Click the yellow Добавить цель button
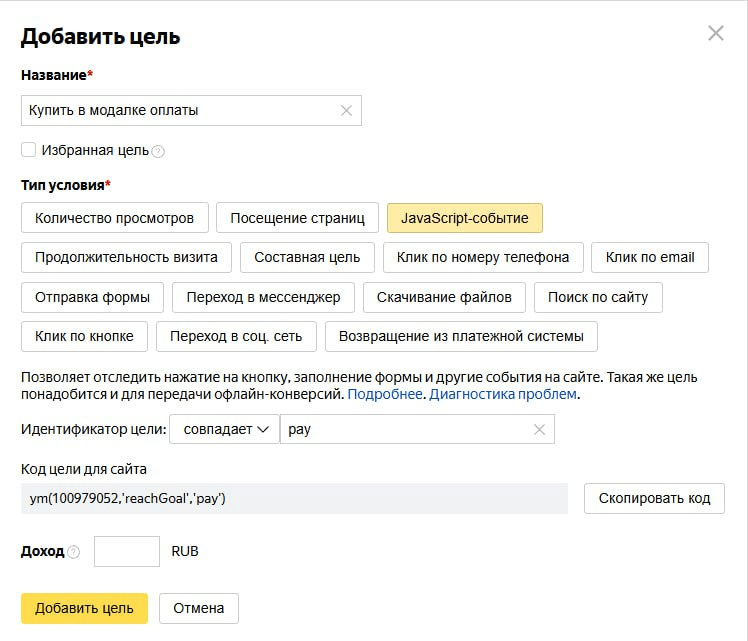Image resolution: width=748 pixels, height=641 pixels. pyautogui.click(x=84, y=608)
